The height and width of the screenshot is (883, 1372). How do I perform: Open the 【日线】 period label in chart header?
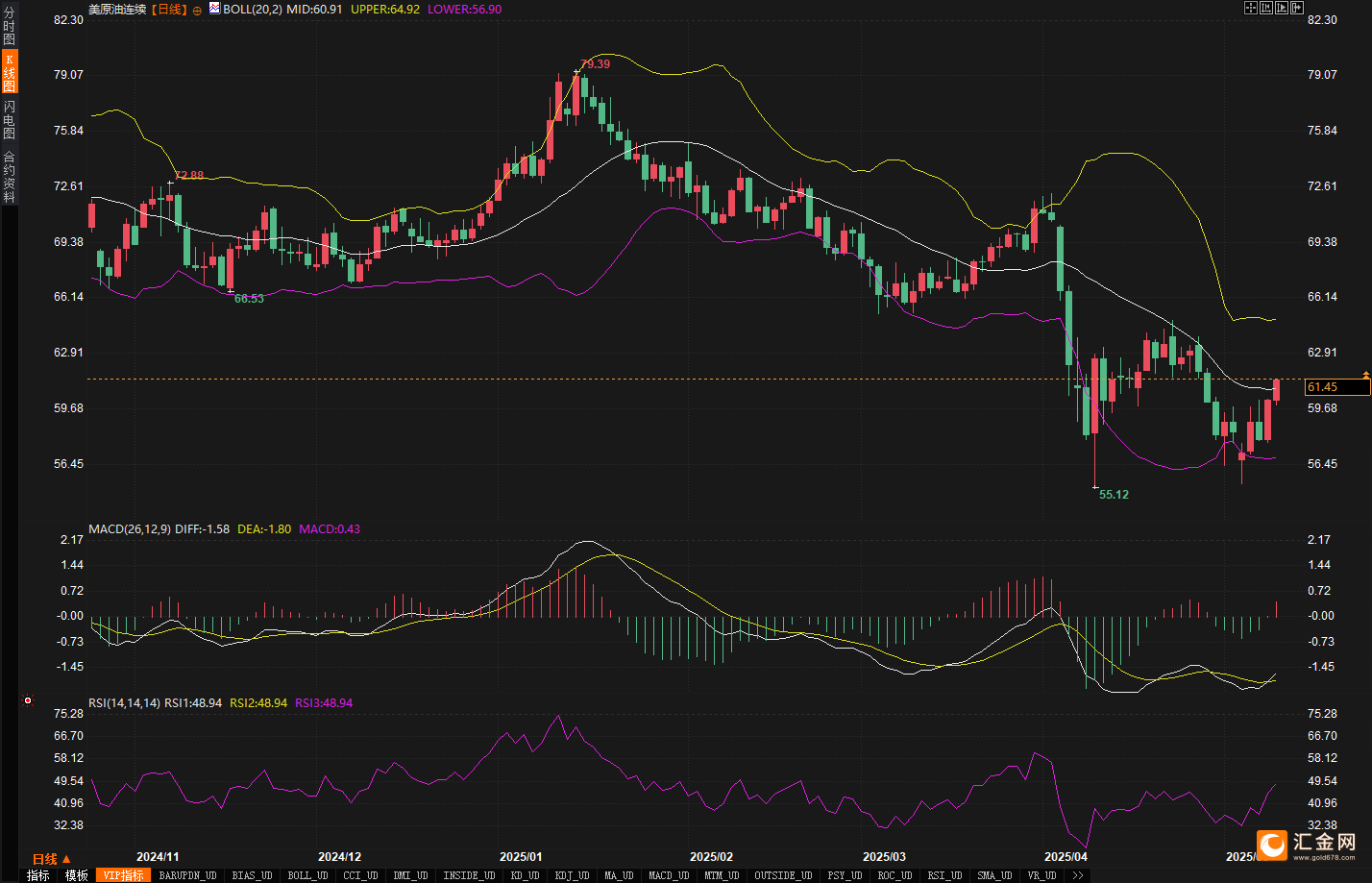pyautogui.click(x=169, y=9)
